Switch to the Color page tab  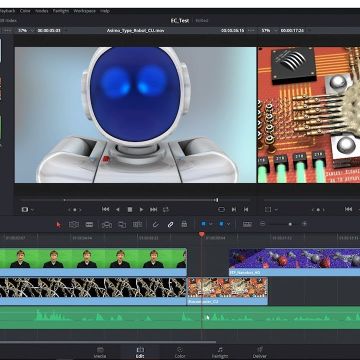point(180,352)
